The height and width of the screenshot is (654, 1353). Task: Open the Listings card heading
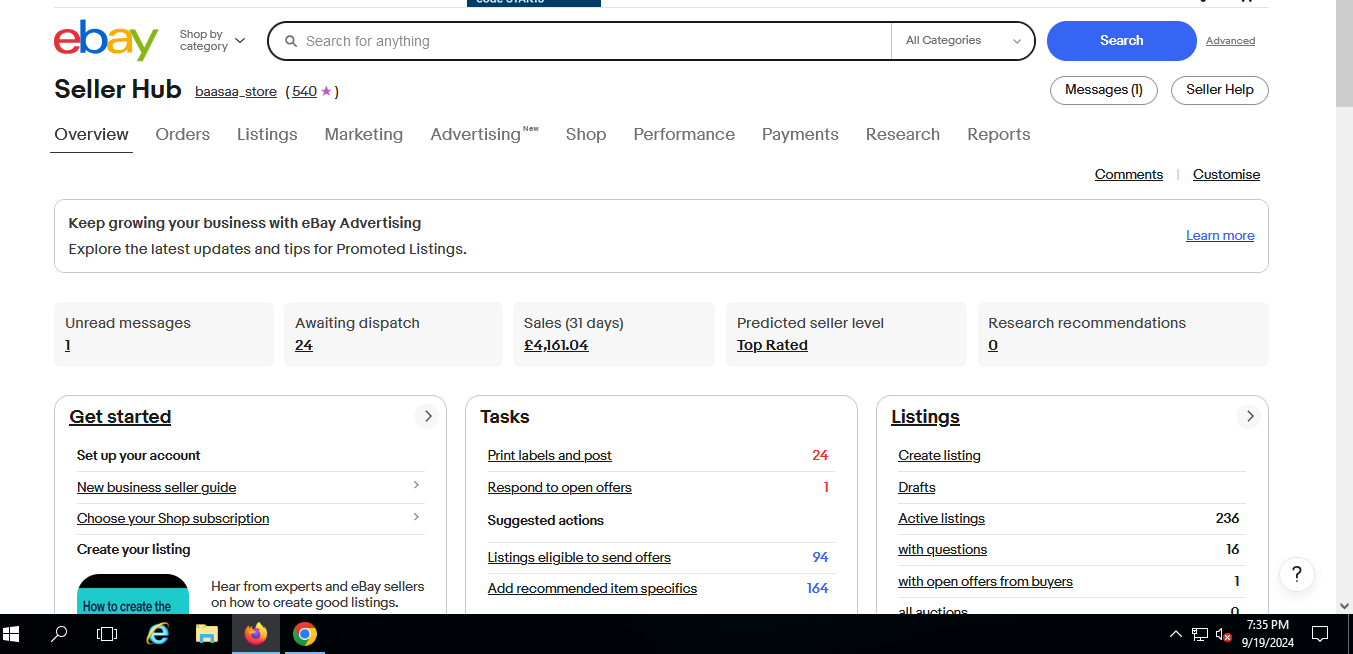click(925, 417)
